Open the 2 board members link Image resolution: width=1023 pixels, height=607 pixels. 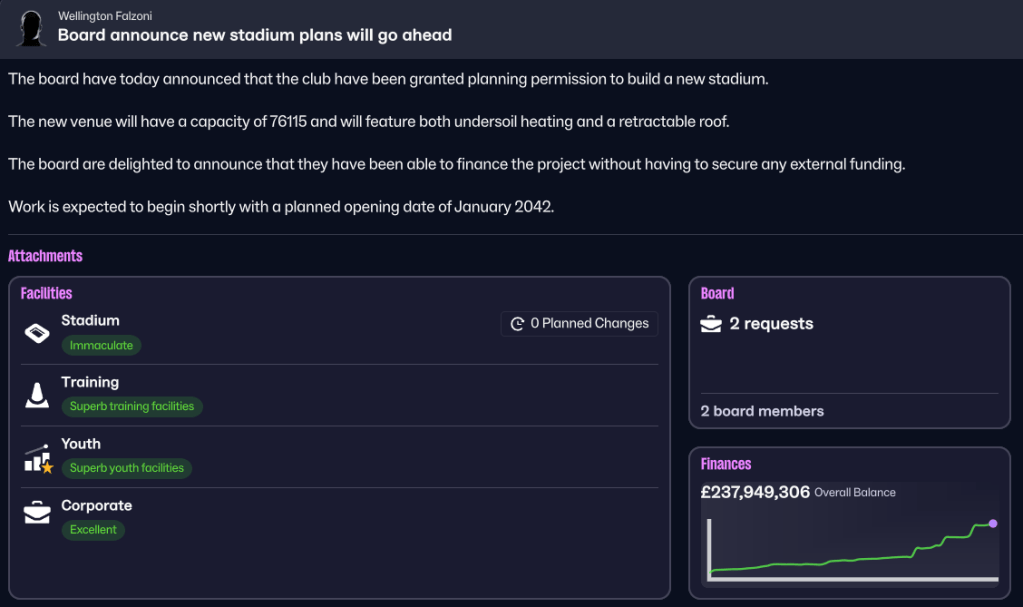pos(762,411)
